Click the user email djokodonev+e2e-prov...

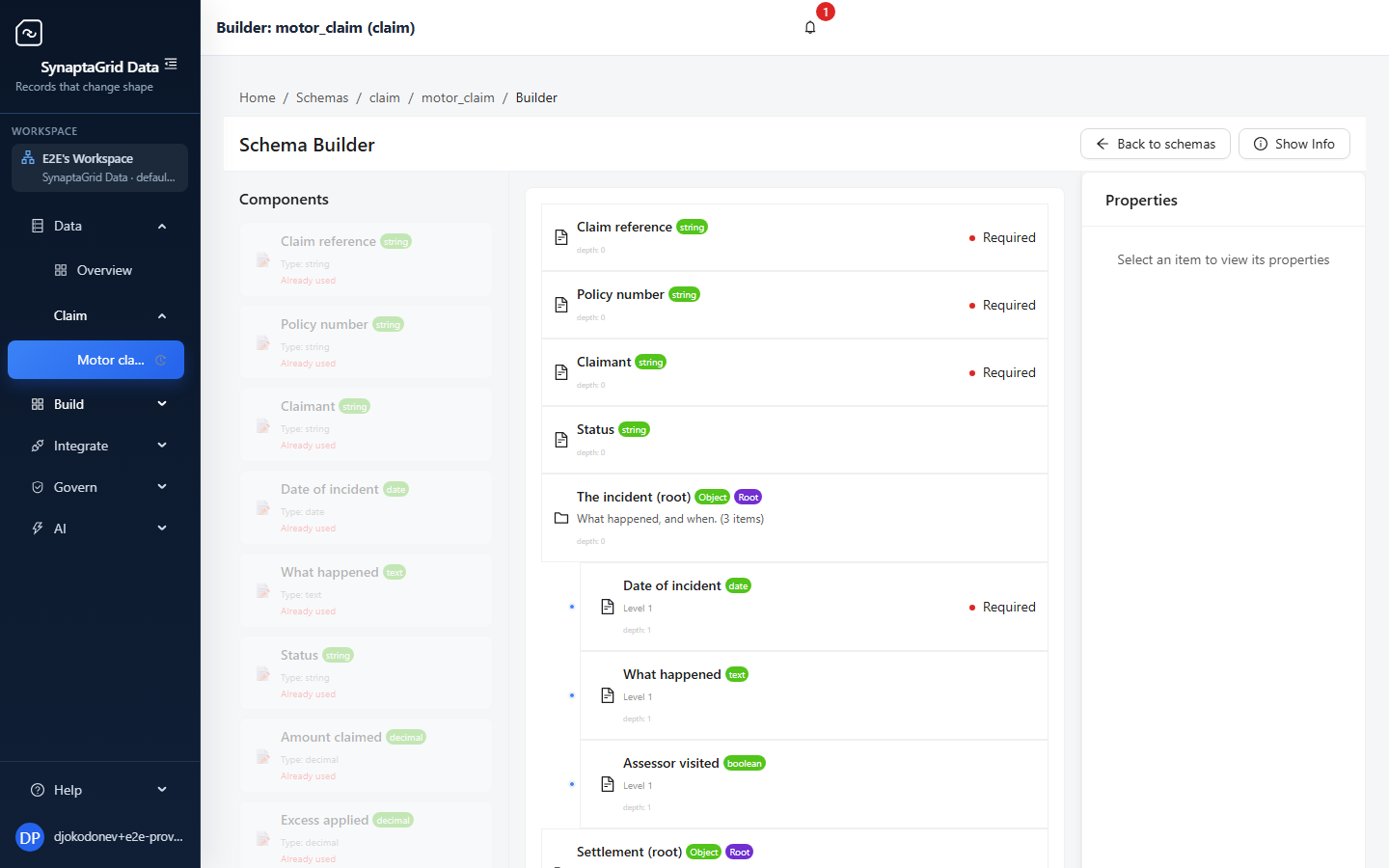point(119,837)
